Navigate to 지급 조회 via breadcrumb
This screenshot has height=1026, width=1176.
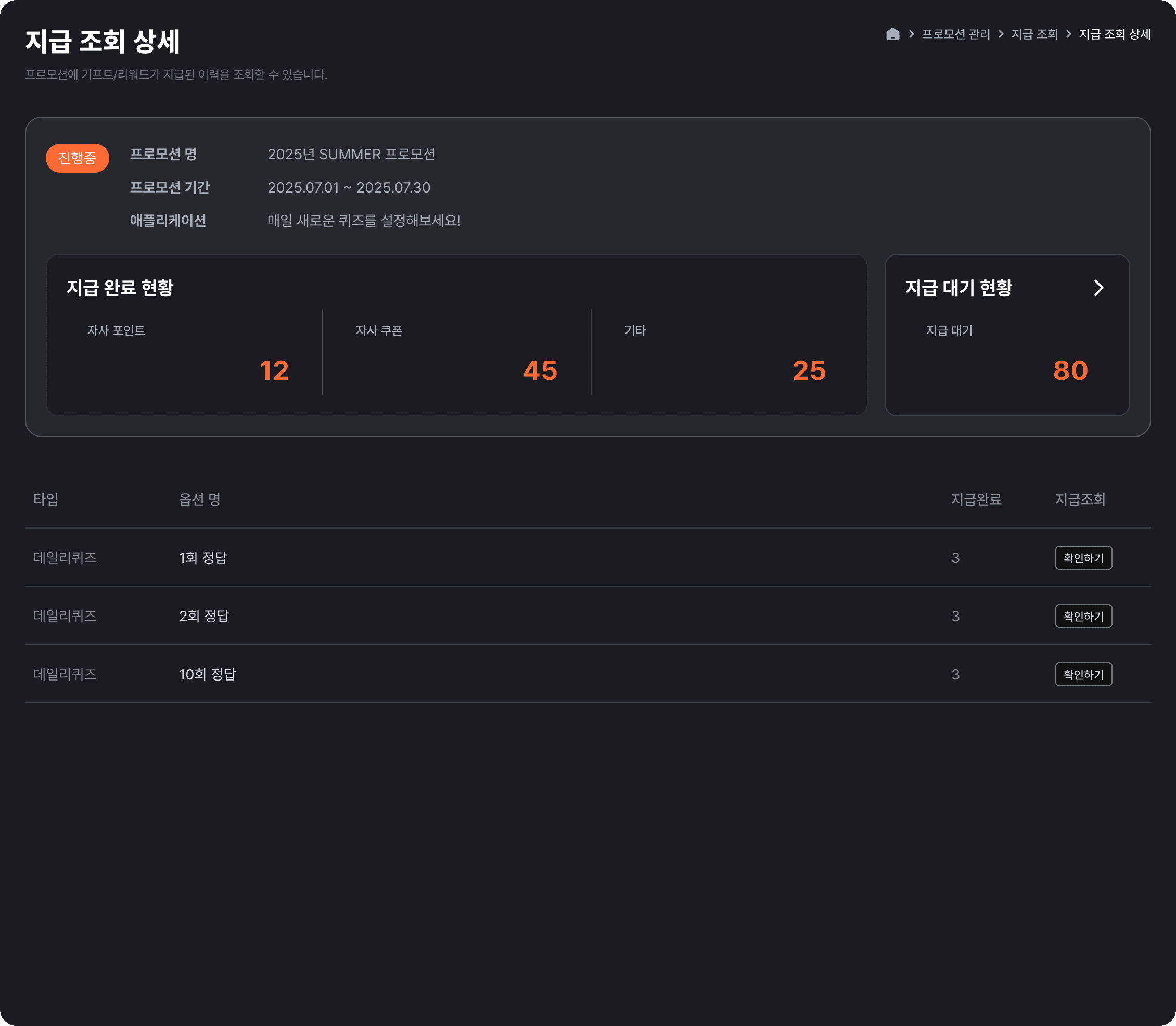point(1034,34)
